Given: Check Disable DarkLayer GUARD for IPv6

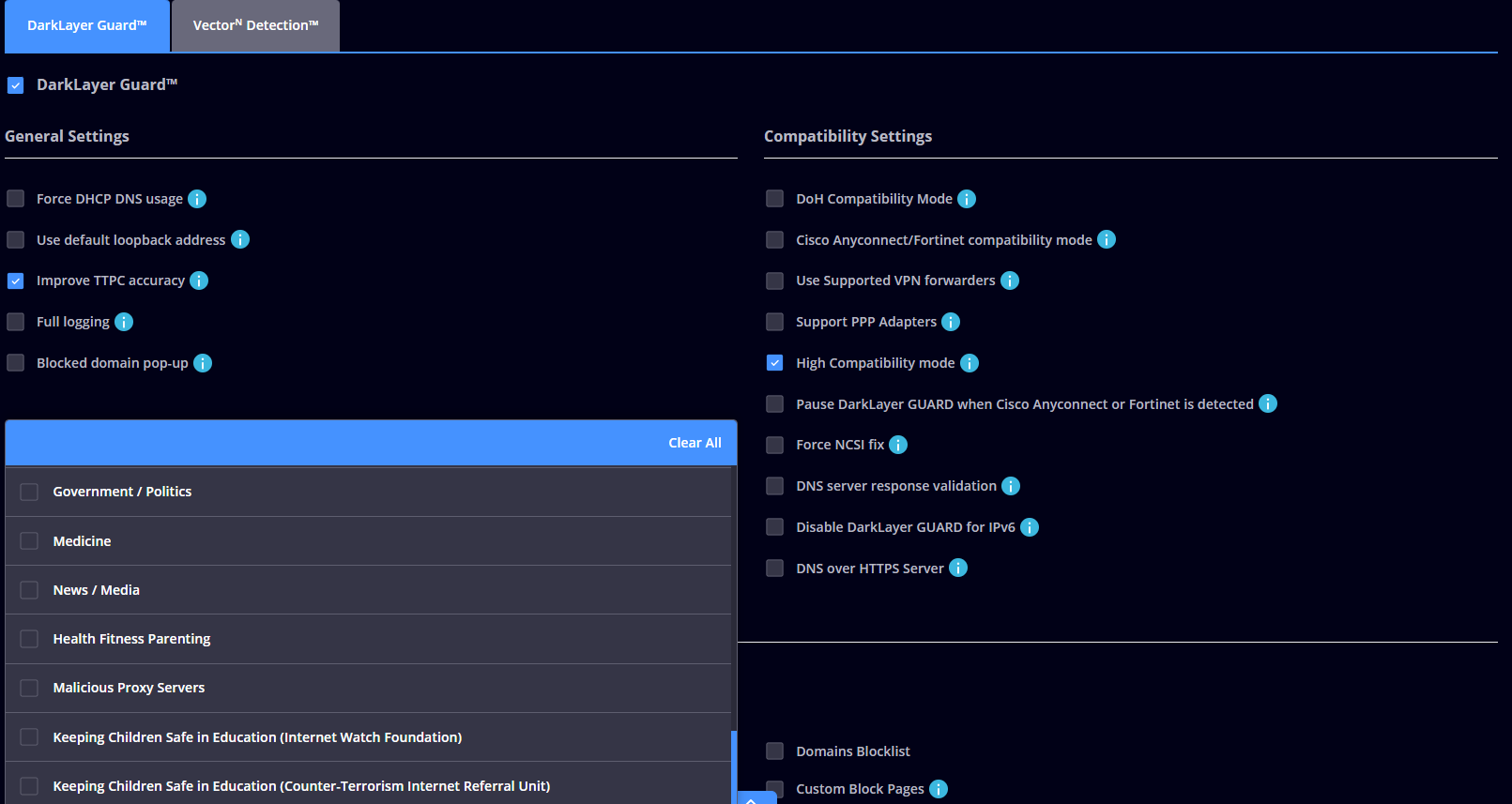Looking at the screenshot, I should tap(774, 527).
